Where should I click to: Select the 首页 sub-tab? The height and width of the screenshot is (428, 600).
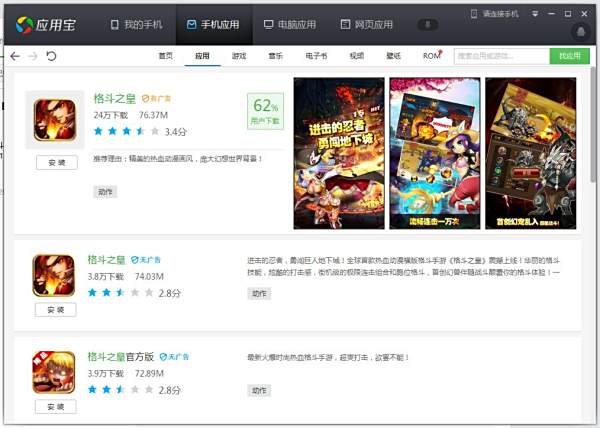coord(166,56)
